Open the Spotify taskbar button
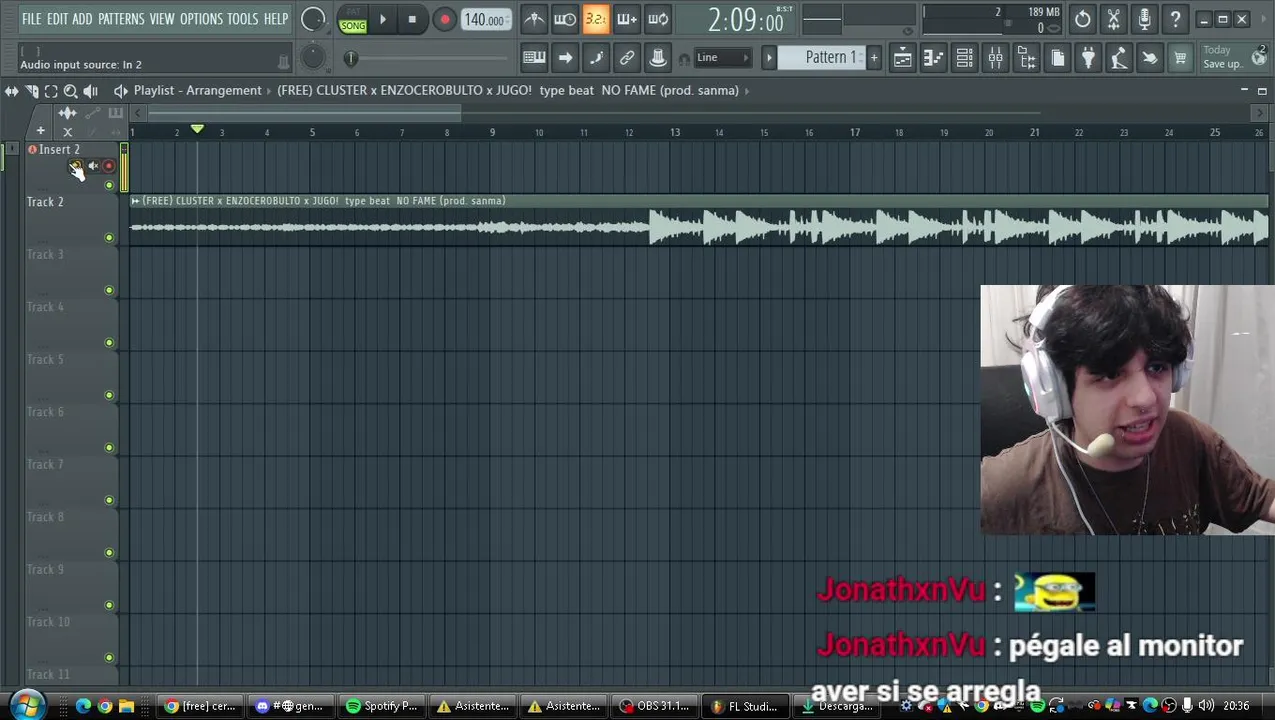The width and height of the screenshot is (1275, 720). (381, 706)
